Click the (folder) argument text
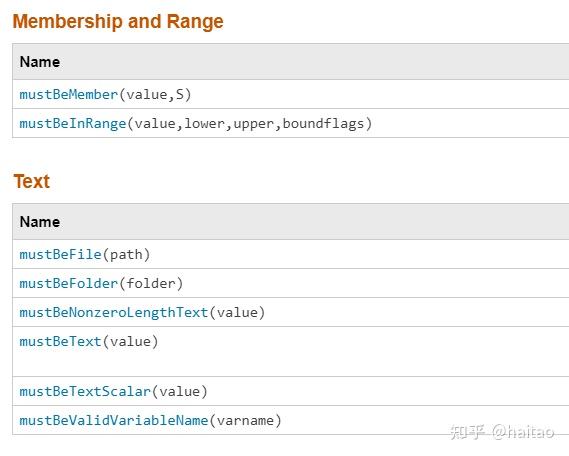Screen dimensions: 569x456 (151, 284)
